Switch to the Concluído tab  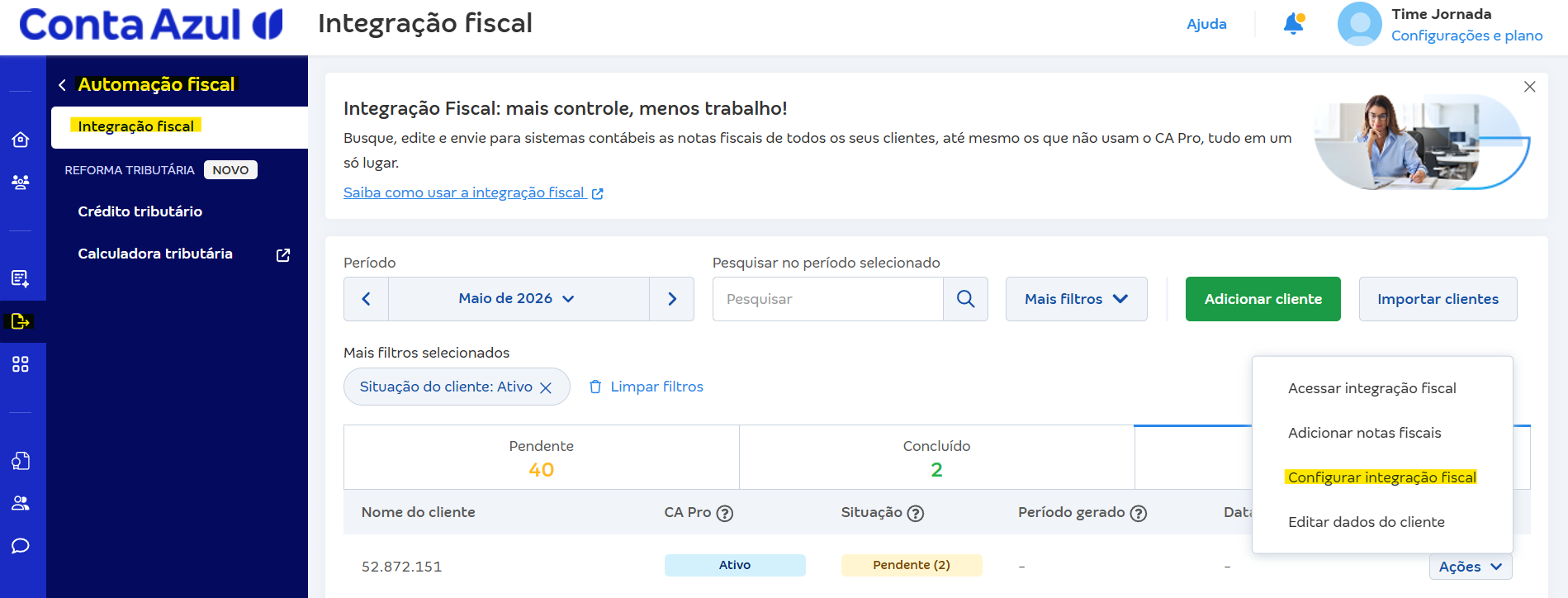936,458
